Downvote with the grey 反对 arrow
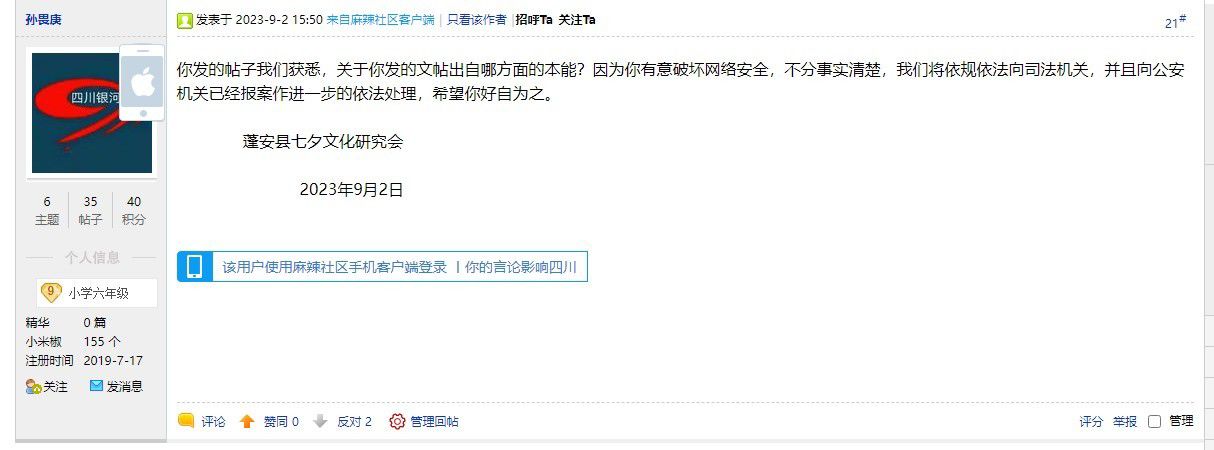 320,421
